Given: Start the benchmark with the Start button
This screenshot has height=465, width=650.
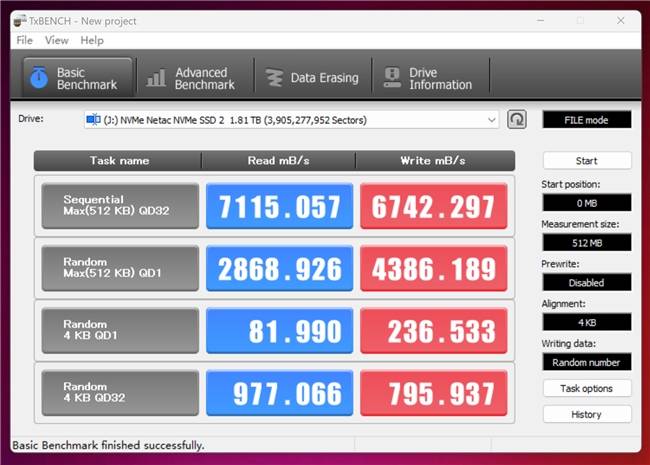Looking at the screenshot, I should (587, 161).
